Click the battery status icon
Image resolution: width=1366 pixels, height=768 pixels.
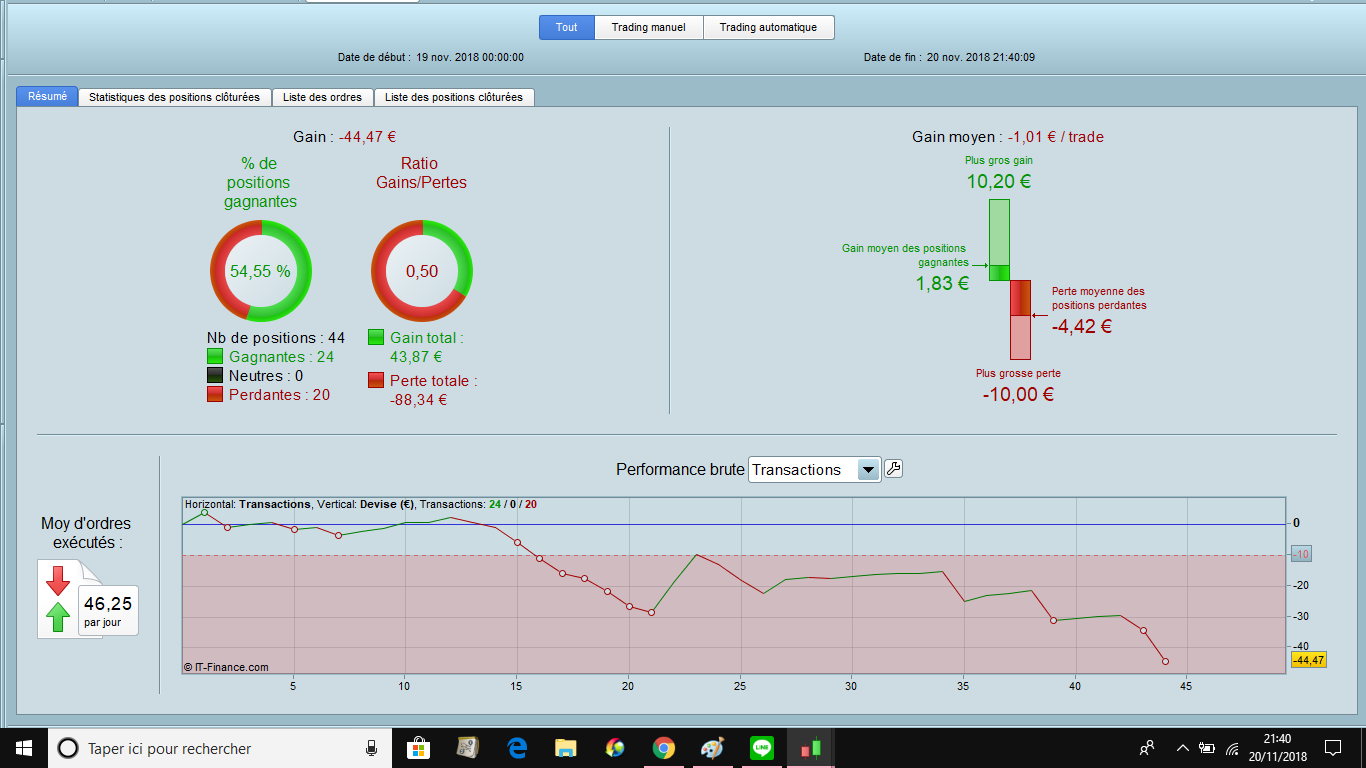[x=1207, y=748]
